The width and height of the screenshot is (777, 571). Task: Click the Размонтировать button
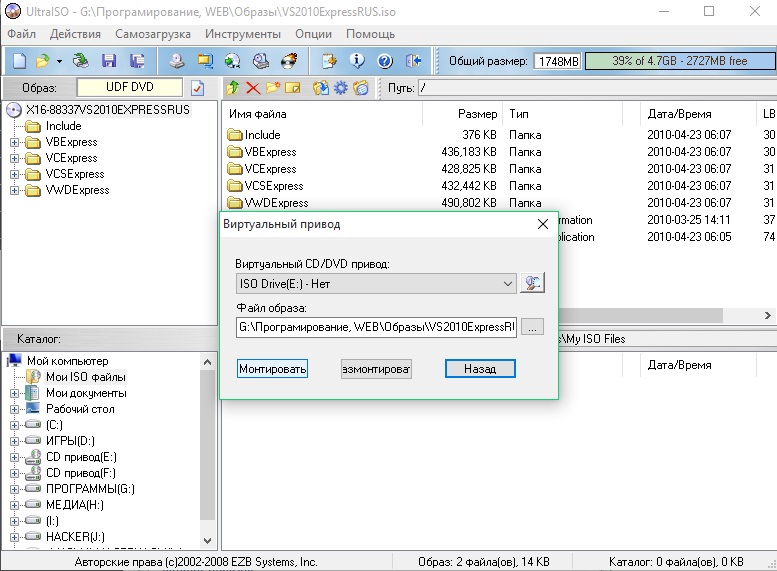click(376, 369)
